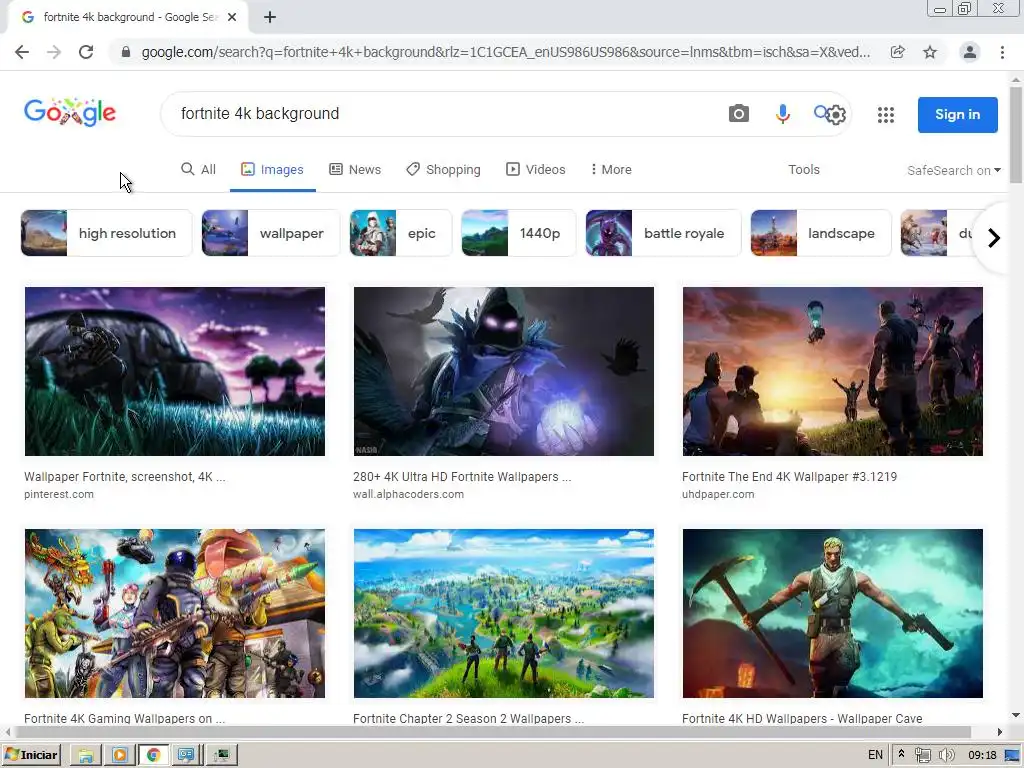
Task: Open the Chapter 2 Season 2 island thumbnail
Action: point(504,614)
